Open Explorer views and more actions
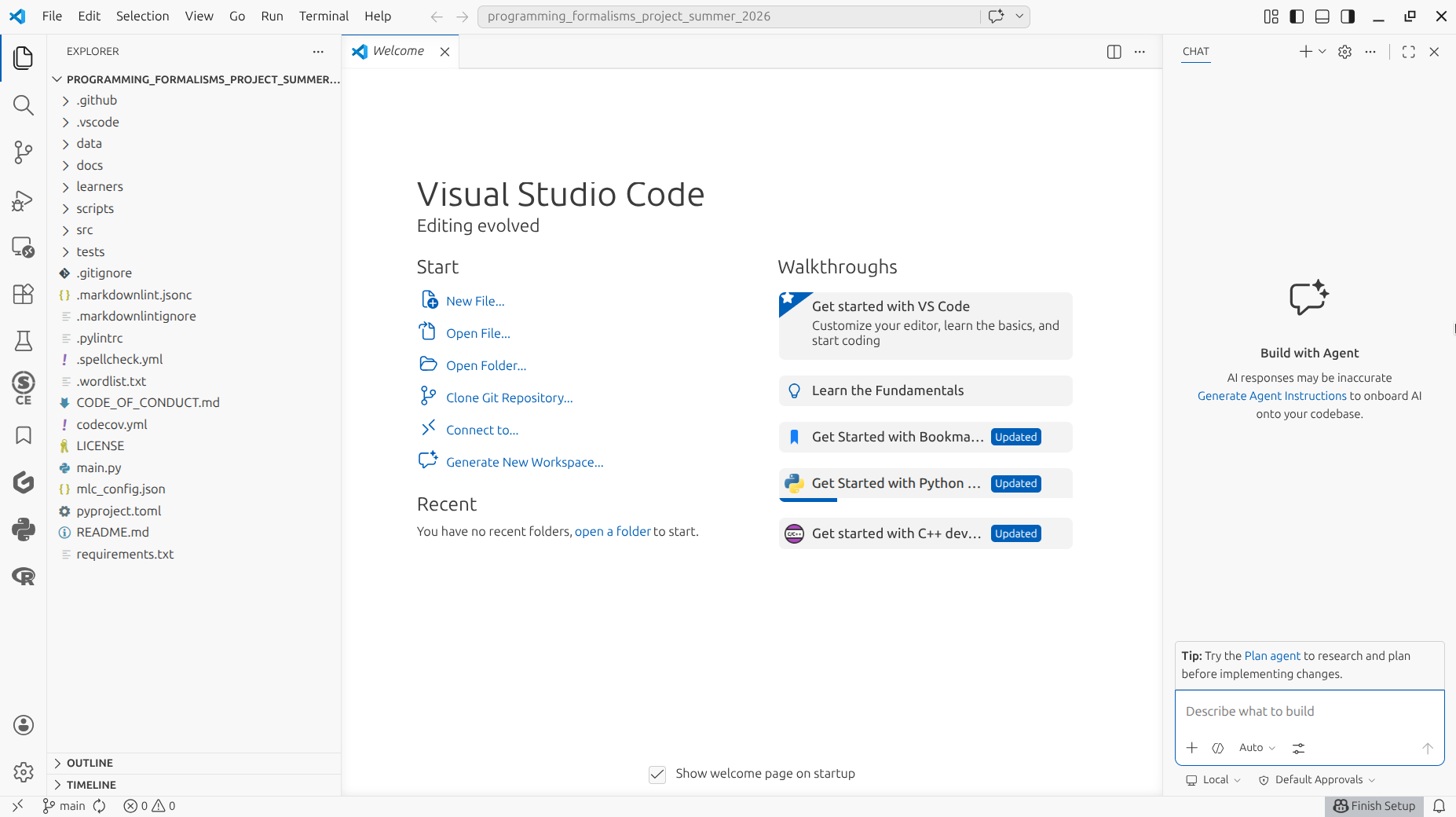 pyautogui.click(x=318, y=52)
